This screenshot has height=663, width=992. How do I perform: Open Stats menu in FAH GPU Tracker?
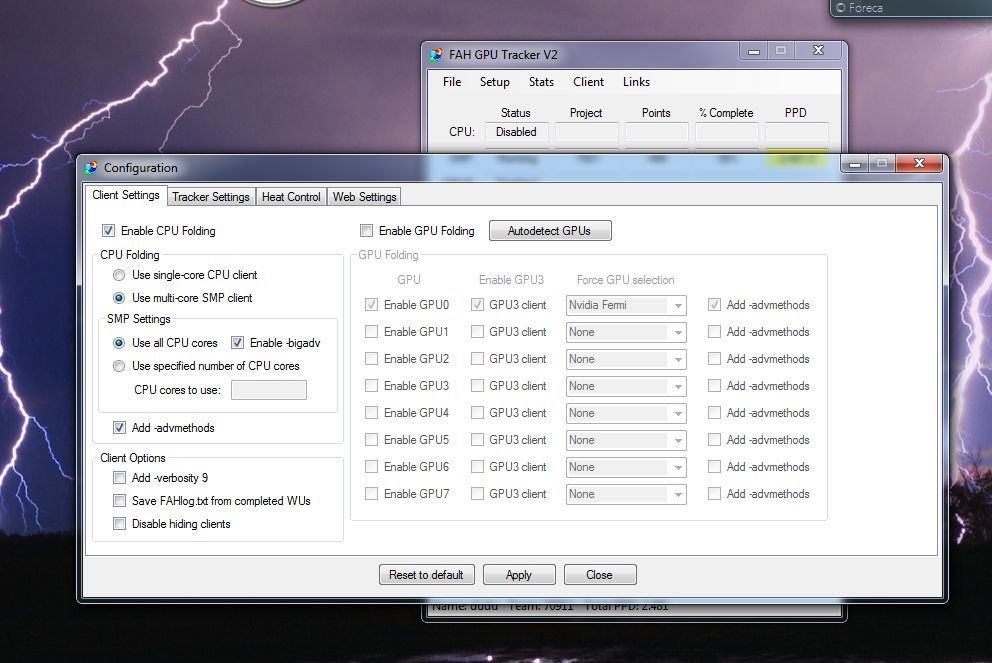[541, 82]
